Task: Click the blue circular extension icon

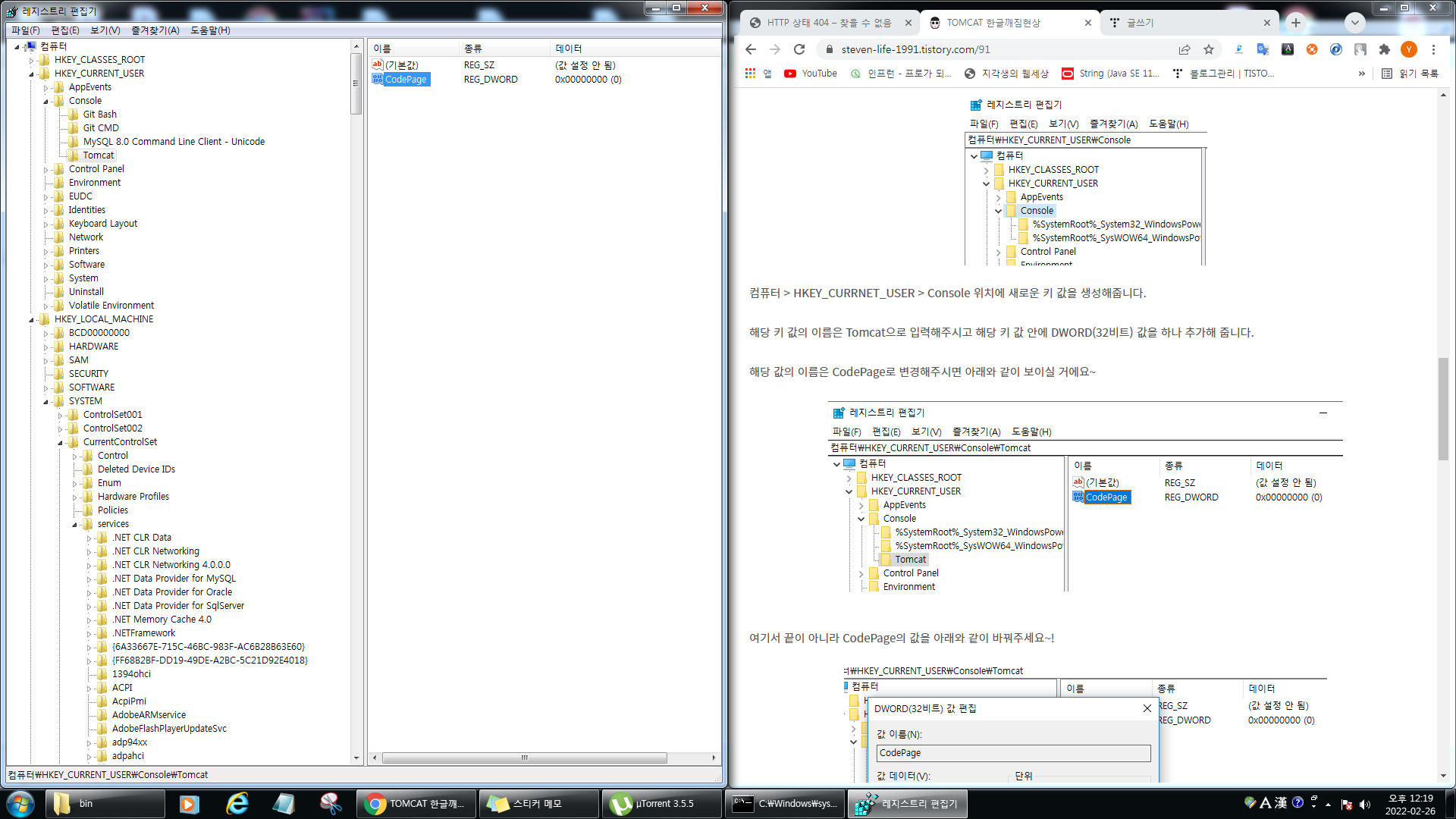Action: 1336,49
